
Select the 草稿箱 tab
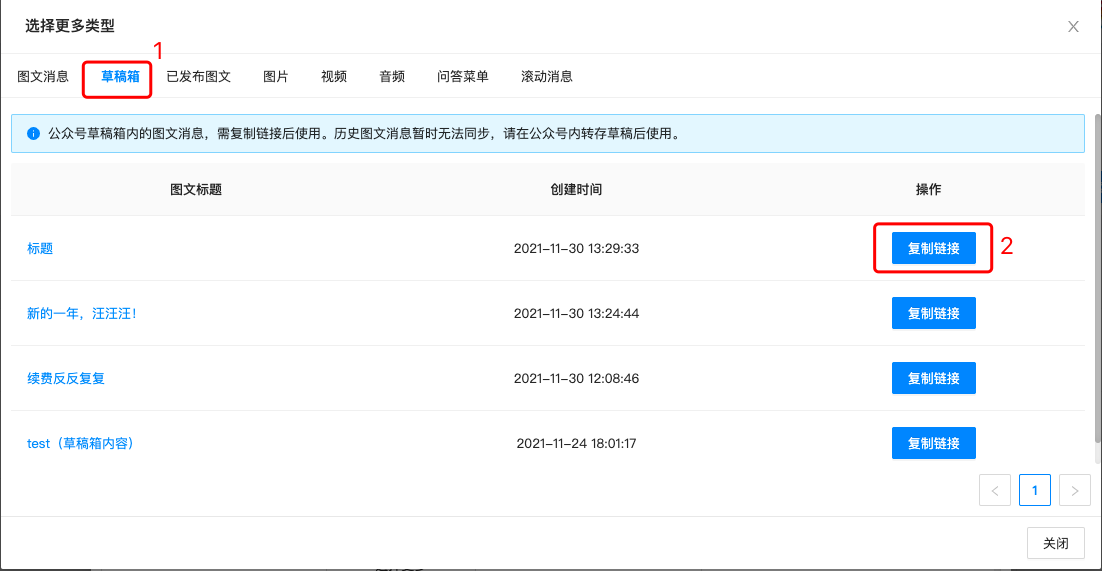click(120, 76)
